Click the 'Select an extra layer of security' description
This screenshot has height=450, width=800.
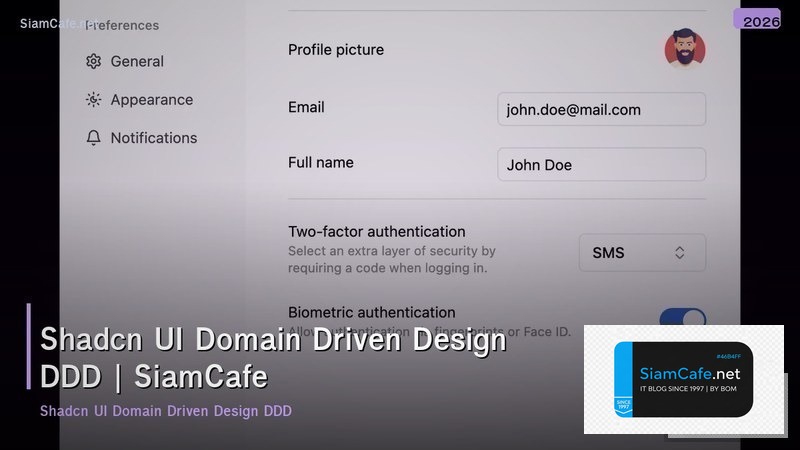click(392, 259)
